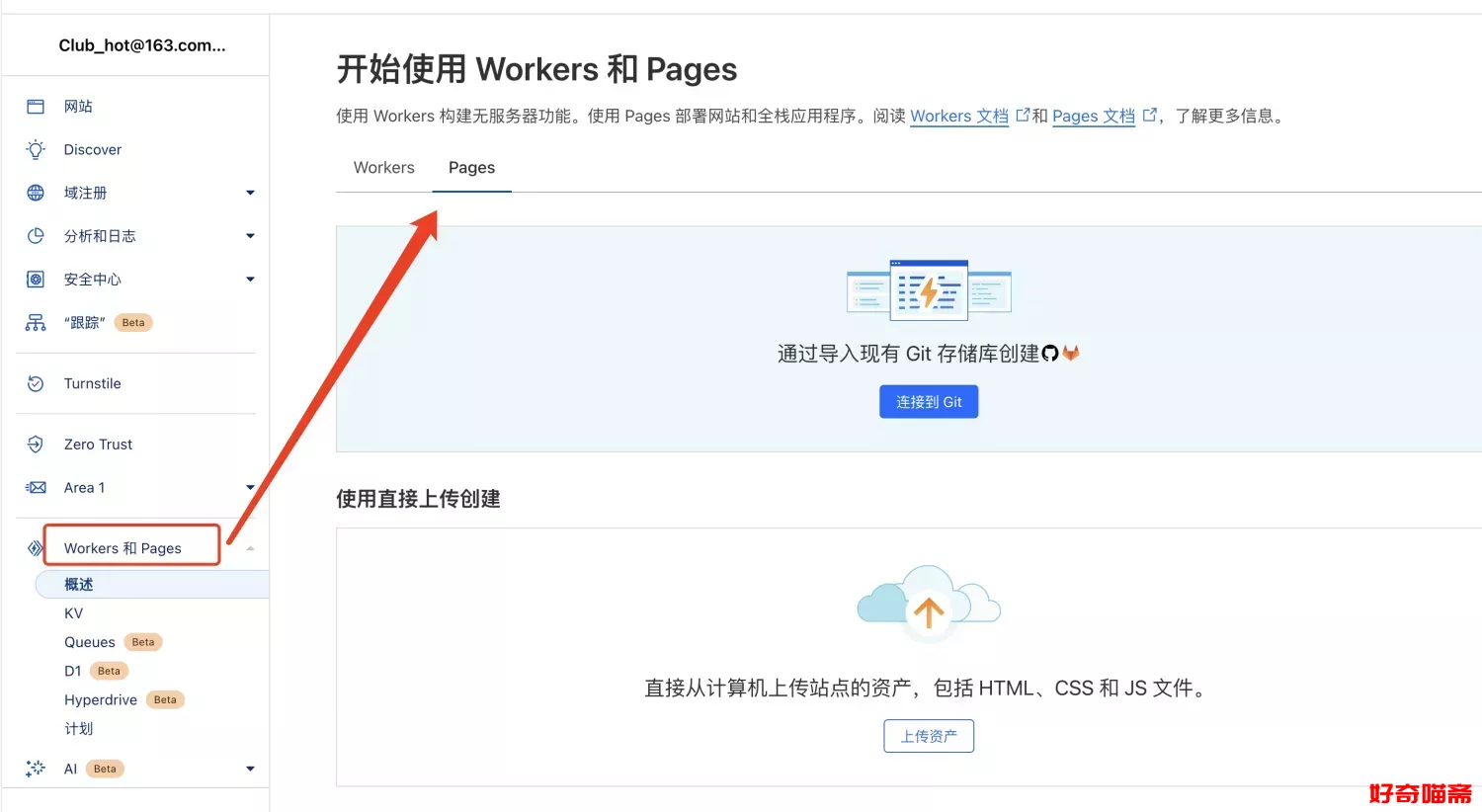
Task: Click the 分析和日志 pie chart icon
Action: (36, 236)
